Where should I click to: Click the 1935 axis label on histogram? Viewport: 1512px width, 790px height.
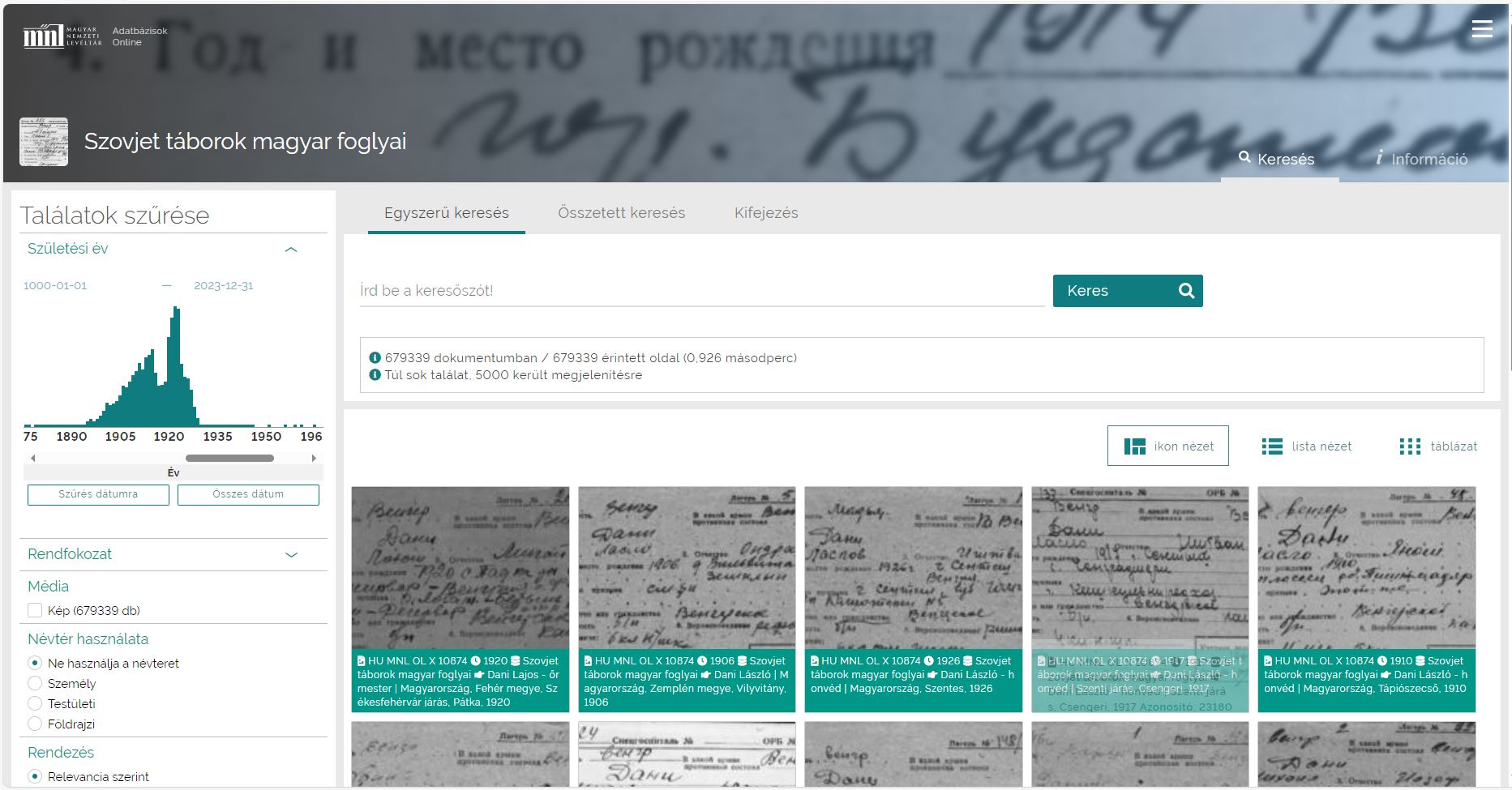tap(217, 436)
